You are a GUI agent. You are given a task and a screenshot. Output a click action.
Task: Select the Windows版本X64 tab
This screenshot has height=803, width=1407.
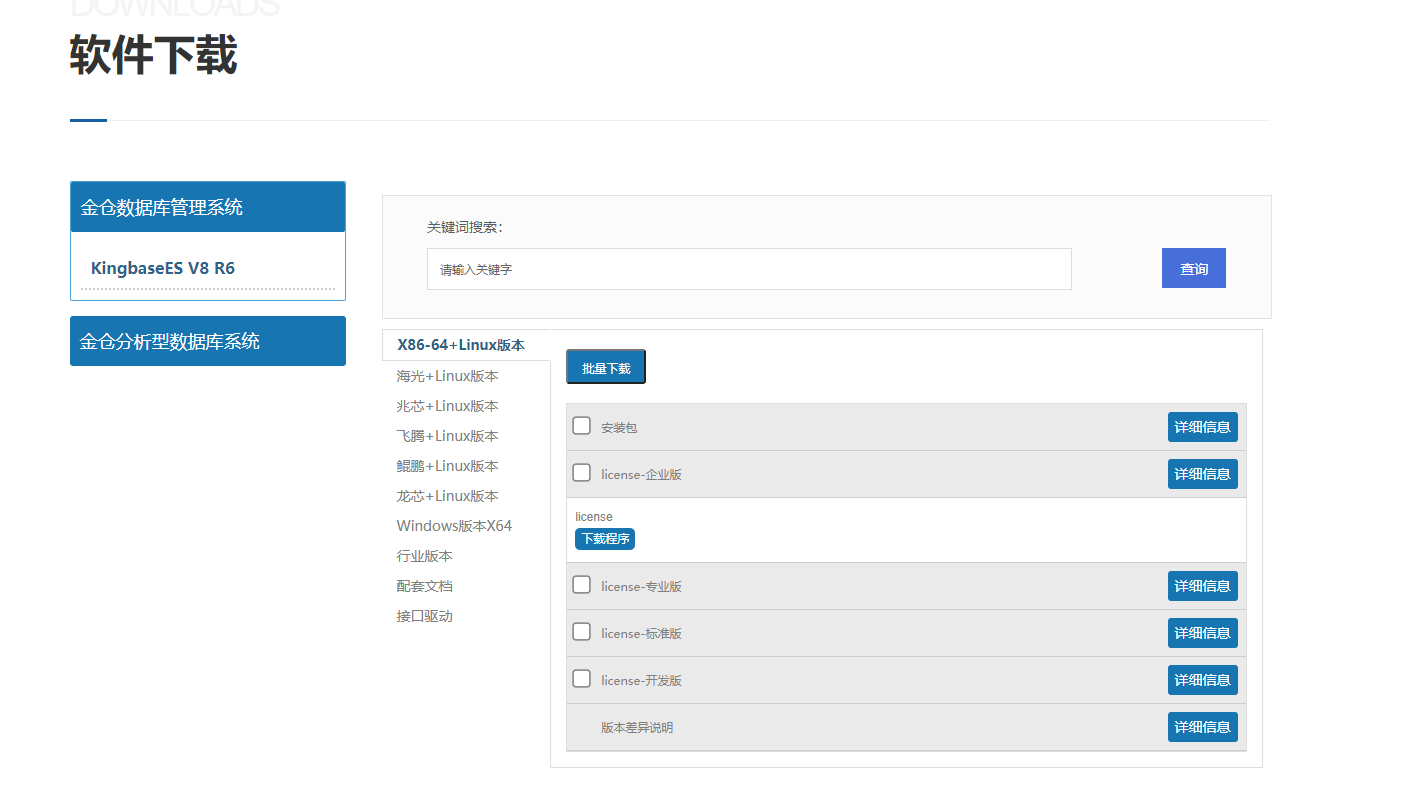click(x=454, y=526)
